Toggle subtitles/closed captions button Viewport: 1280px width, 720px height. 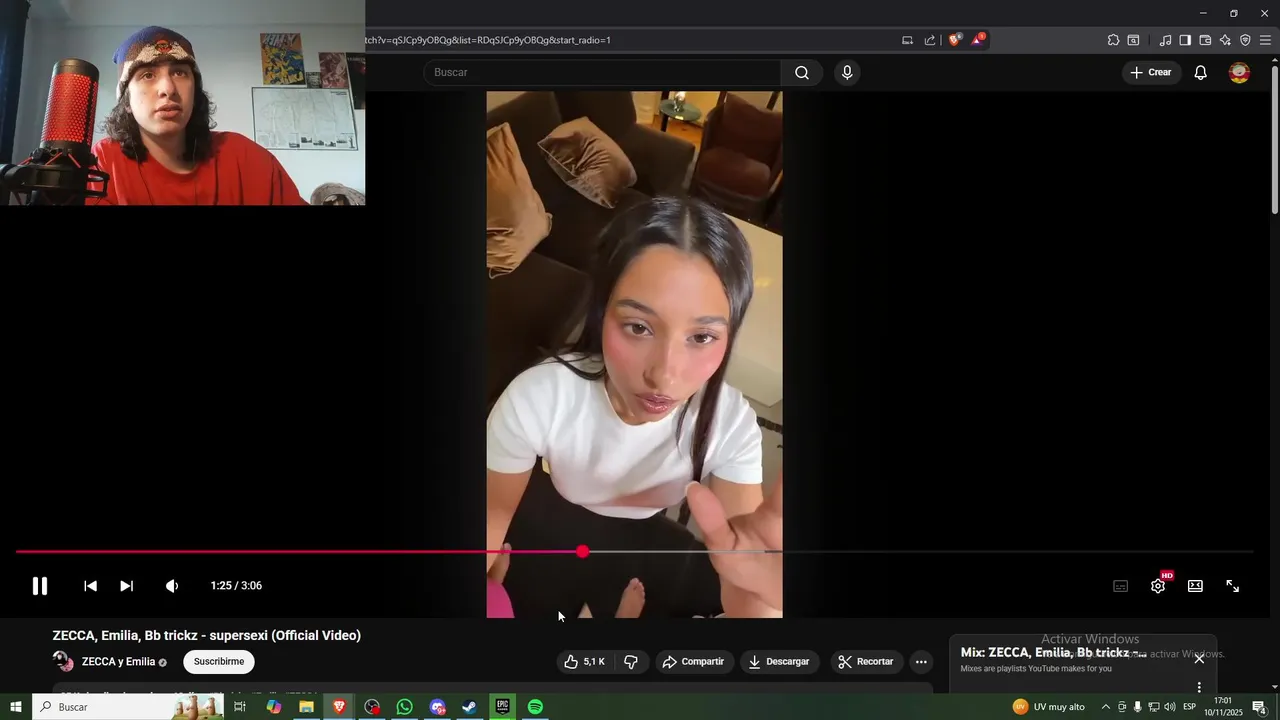point(1120,586)
